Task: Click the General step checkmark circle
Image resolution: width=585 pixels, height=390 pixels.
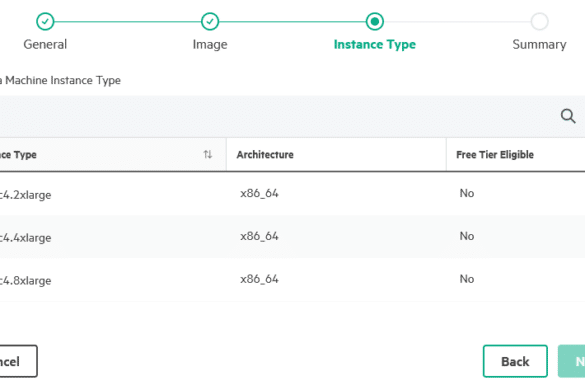Action: point(45,21)
